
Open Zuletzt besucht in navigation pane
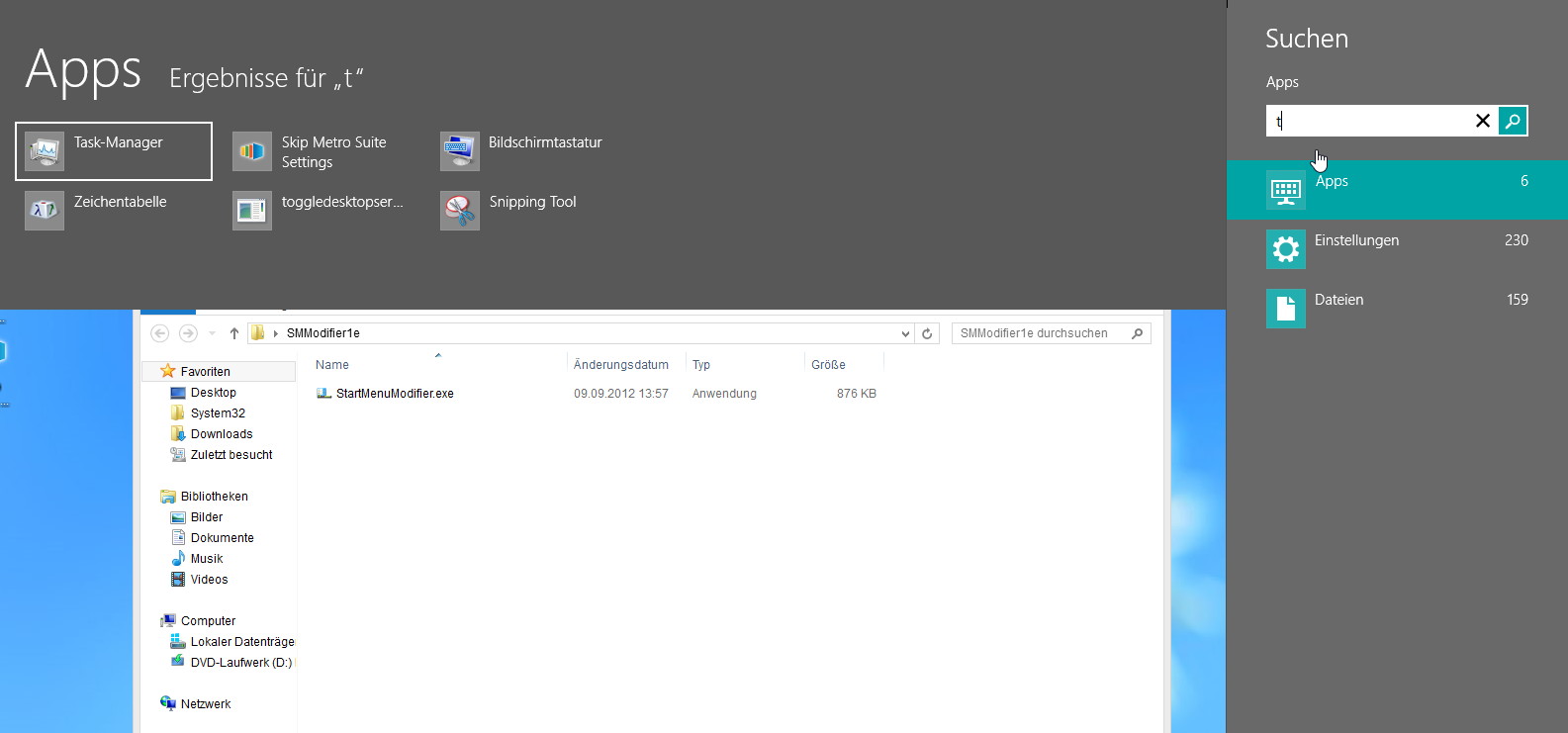pyautogui.click(x=231, y=455)
